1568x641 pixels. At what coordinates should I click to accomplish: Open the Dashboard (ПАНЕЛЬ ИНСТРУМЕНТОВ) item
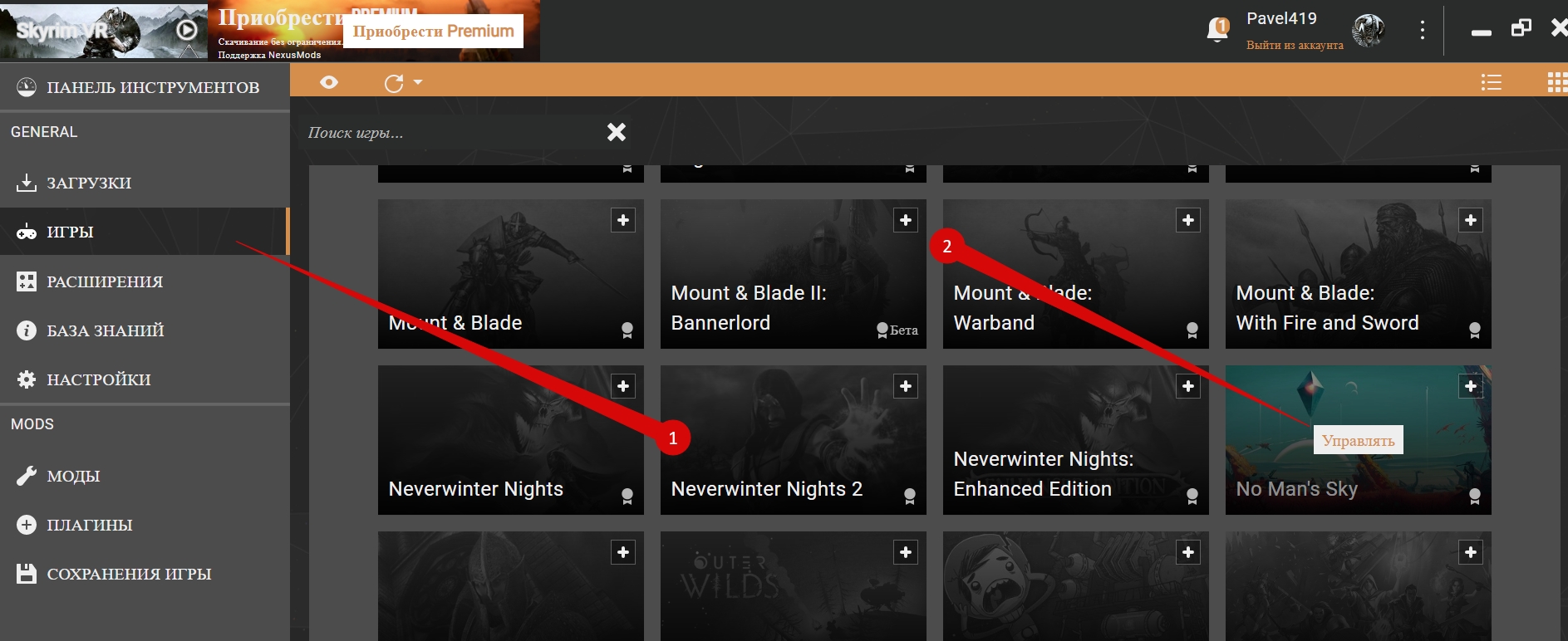click(145, 87)
